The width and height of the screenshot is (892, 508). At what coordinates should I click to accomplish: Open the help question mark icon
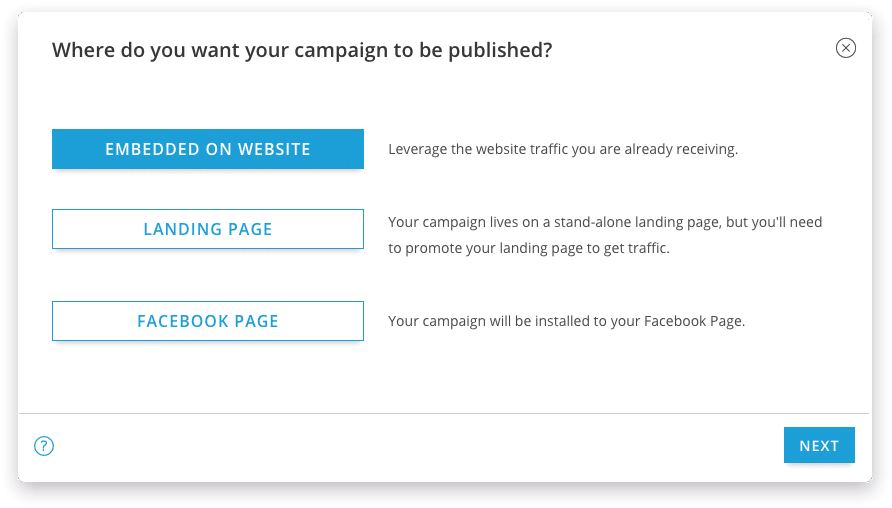44,446
